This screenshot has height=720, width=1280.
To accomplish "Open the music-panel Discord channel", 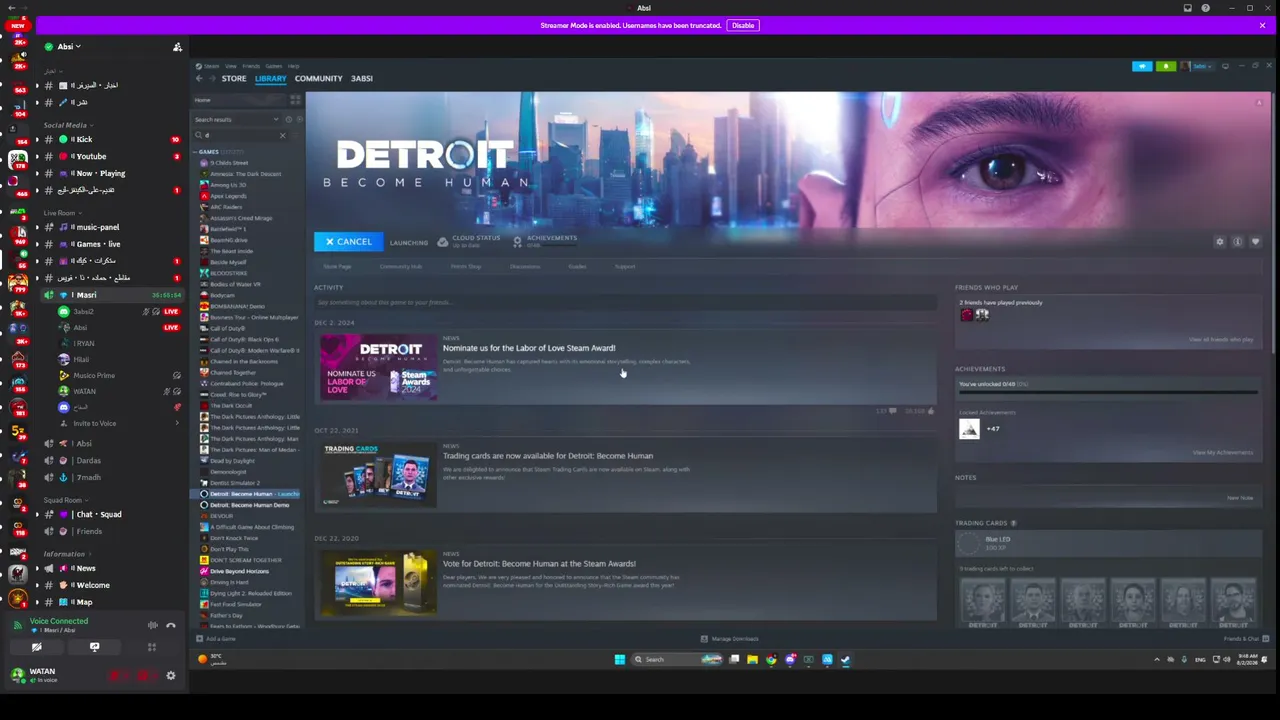I will tap(98, 227).
